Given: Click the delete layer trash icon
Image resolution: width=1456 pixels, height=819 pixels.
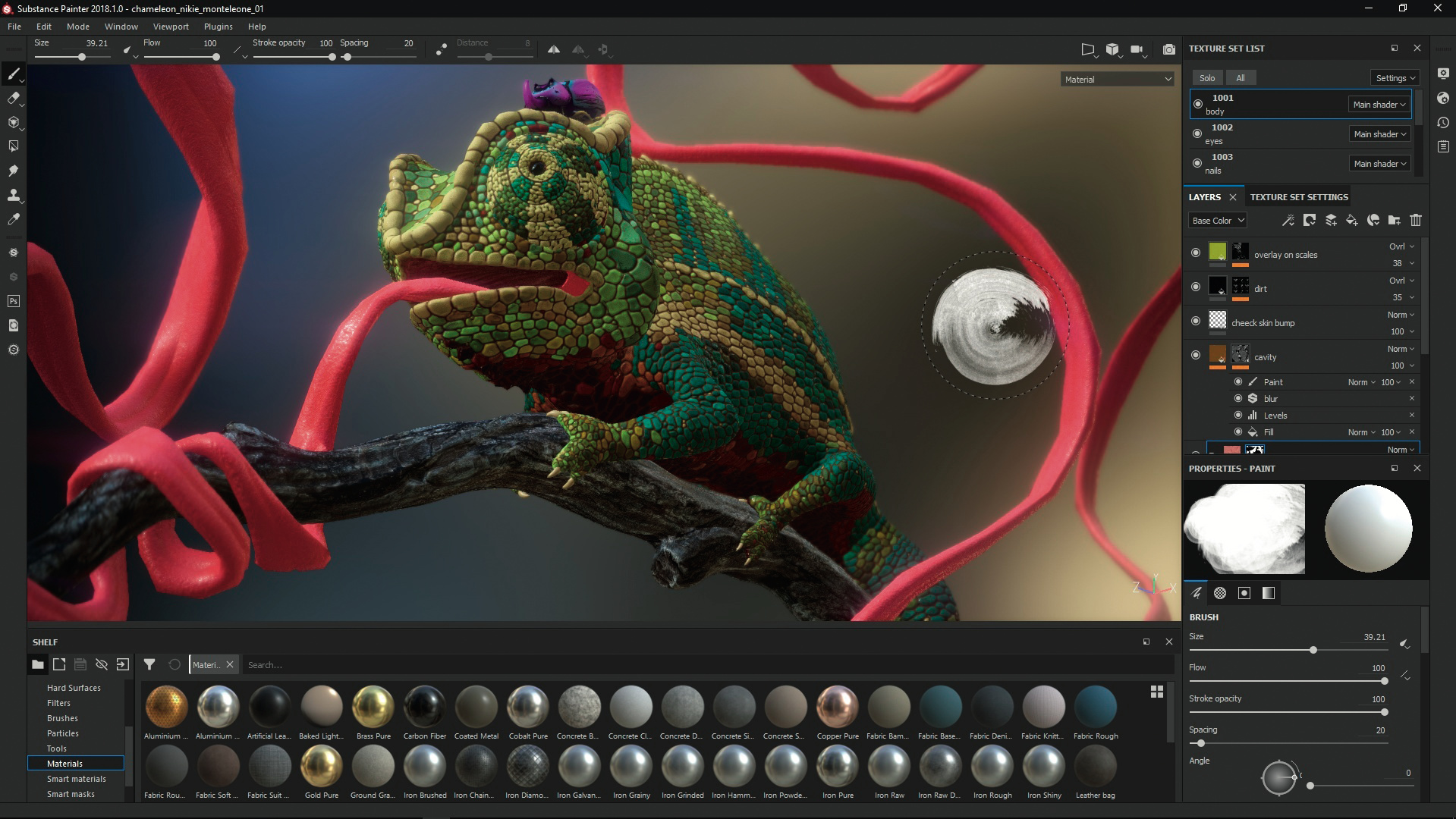Looking at the screenshot, I should tap(1415, 220).
